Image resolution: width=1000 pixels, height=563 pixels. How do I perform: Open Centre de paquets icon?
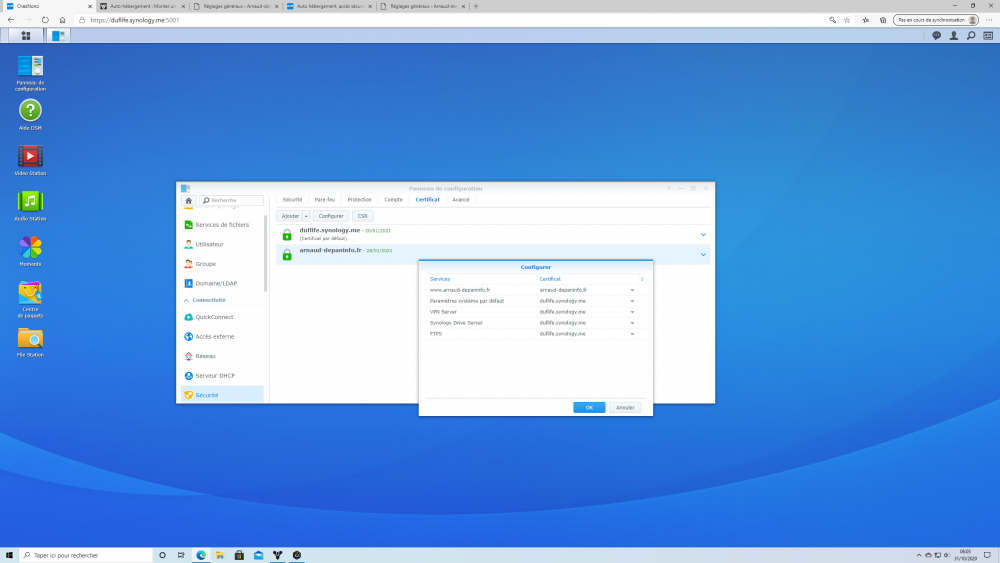(x=30, y=292)
